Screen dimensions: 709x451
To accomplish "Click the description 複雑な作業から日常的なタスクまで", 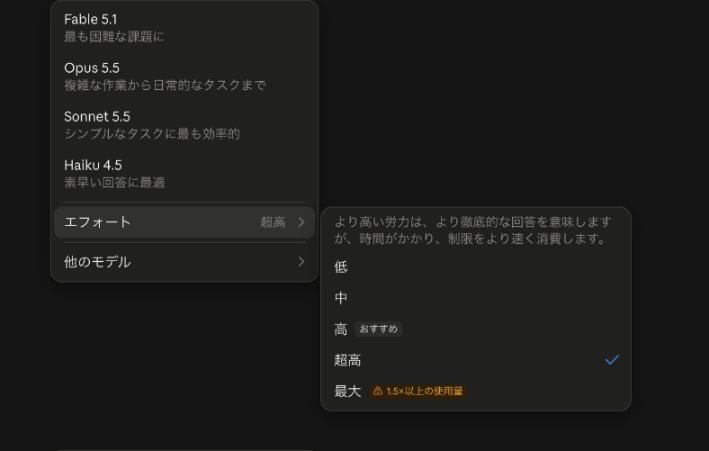I will coord(165,85).
